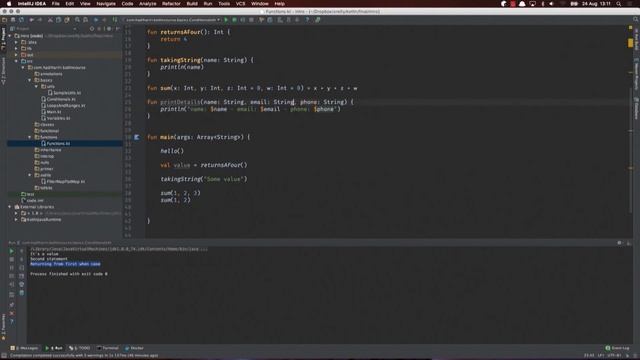Click the Synchronize toolbar icon
The height and width of the screenshot is (360, 640).
21,20
